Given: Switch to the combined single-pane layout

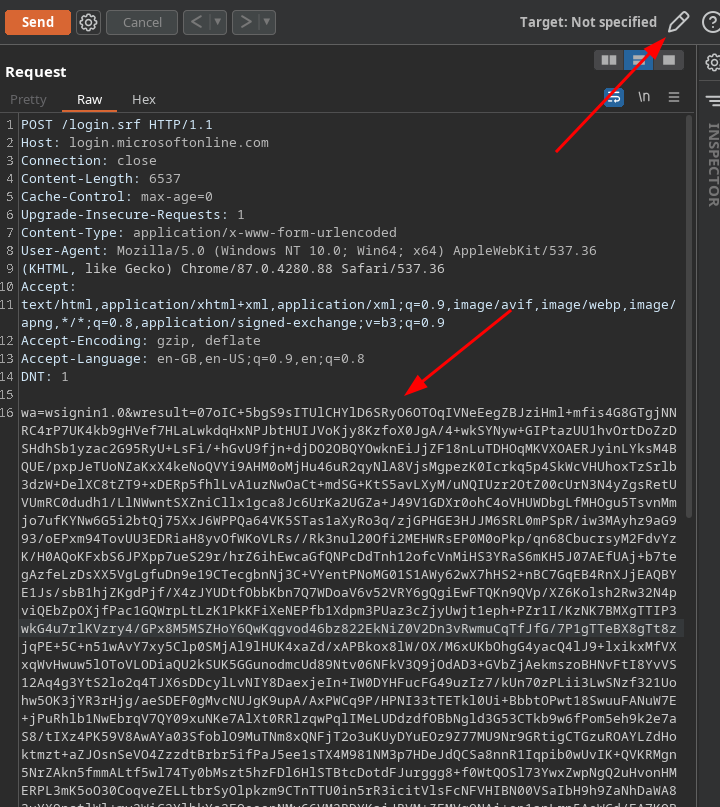Looking at the screenshot, I should pos(668,61).
